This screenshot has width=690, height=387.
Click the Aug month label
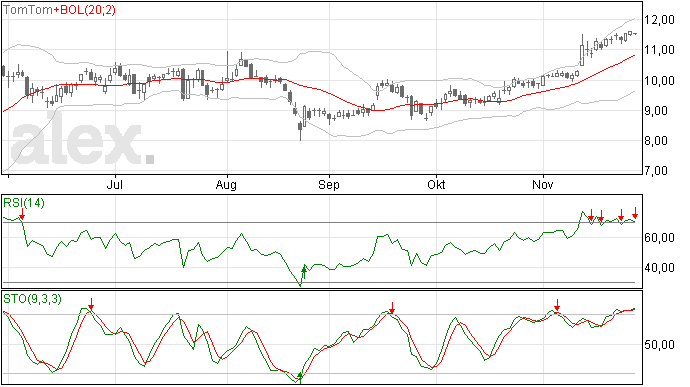[226, 185]
